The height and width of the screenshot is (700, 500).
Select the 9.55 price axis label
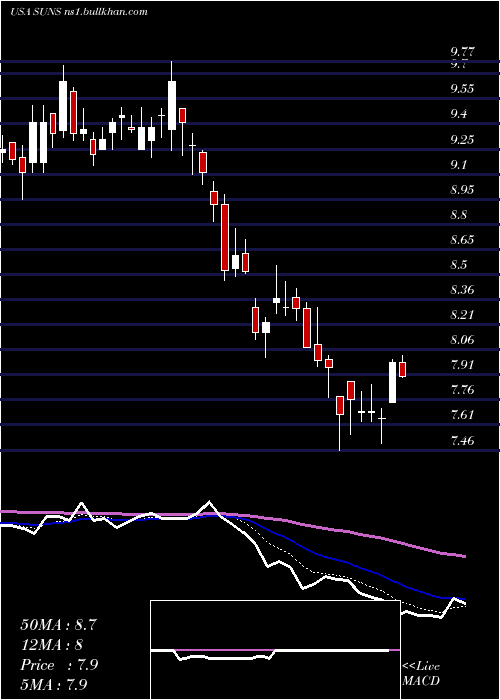point(462,89)
